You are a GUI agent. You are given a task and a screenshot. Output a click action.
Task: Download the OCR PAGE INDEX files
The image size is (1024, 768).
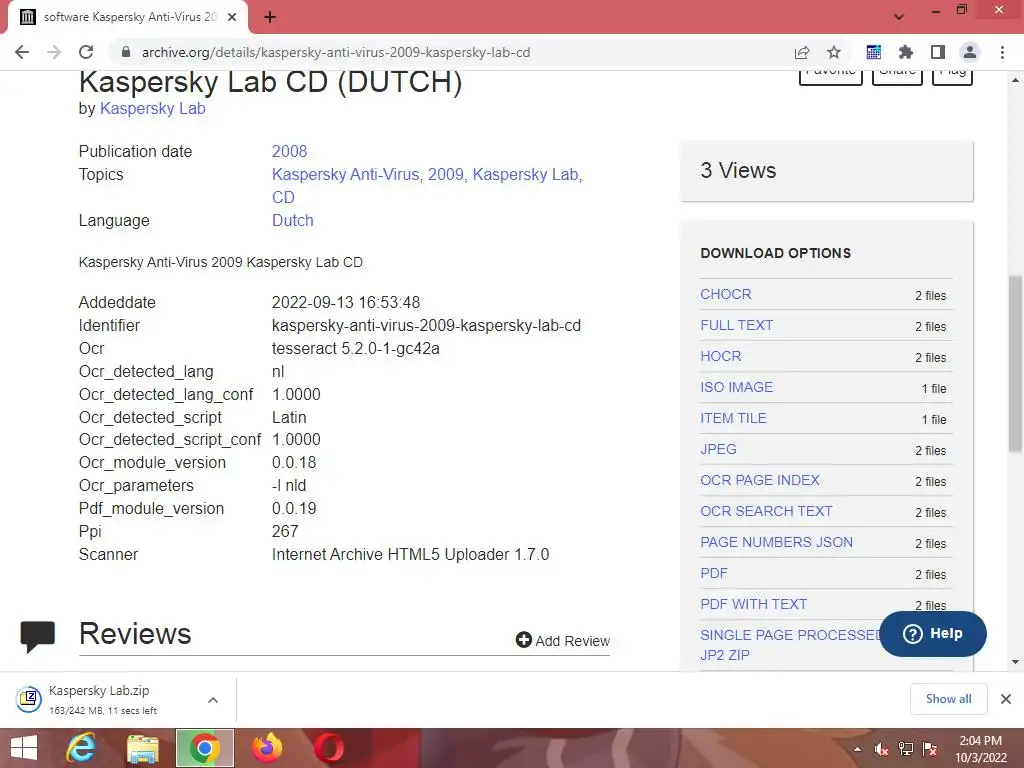[x=760, y=481]
